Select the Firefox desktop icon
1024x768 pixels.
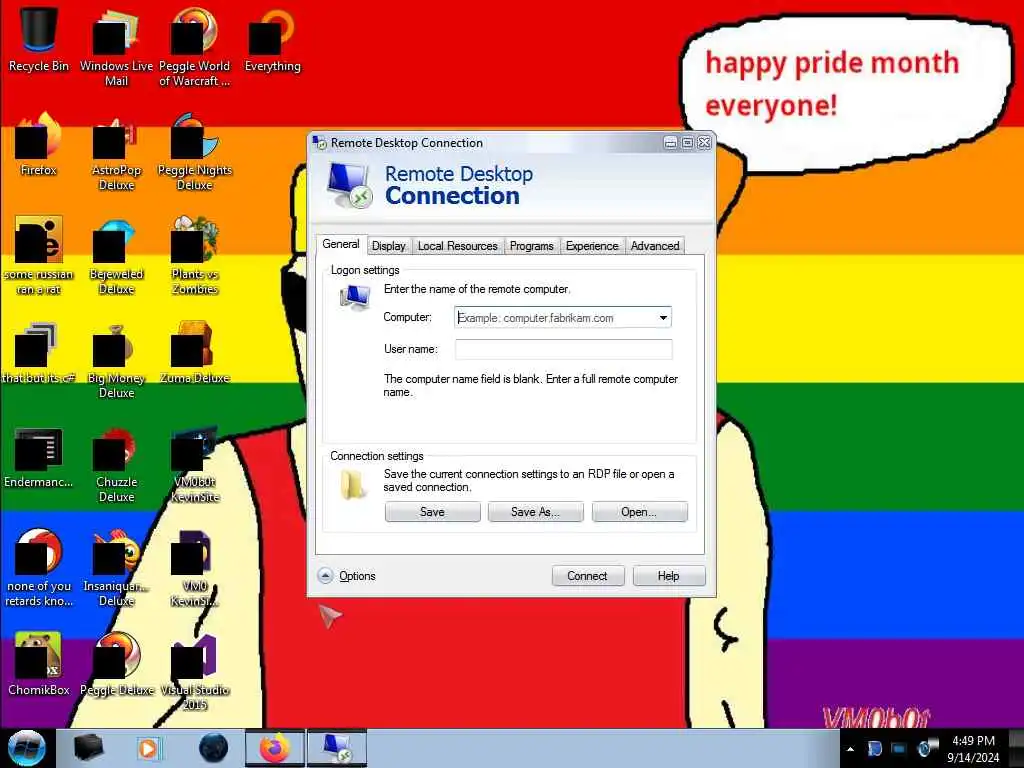[39, 145]
